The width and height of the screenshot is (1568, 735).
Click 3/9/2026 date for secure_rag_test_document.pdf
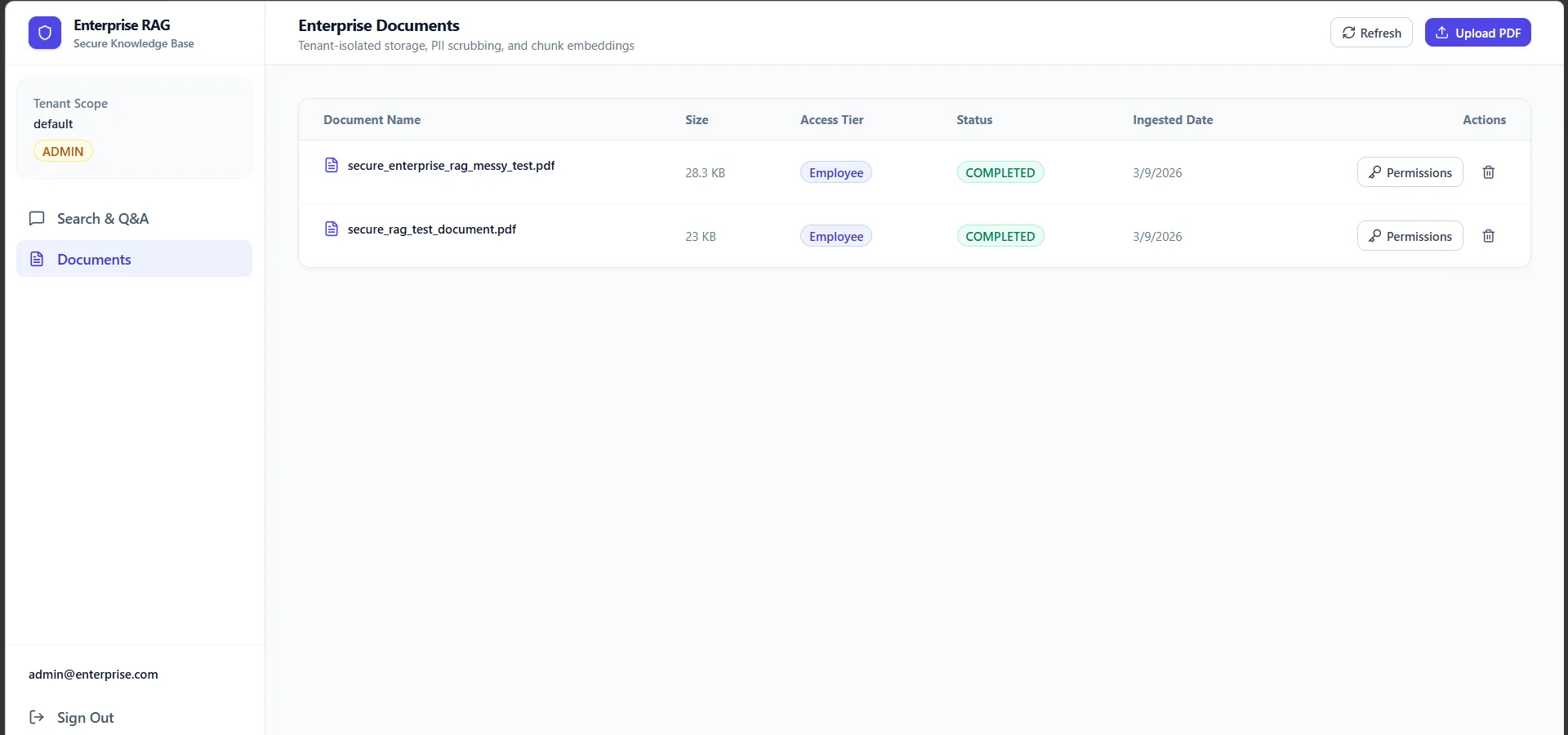click(x=1157, y=236)
